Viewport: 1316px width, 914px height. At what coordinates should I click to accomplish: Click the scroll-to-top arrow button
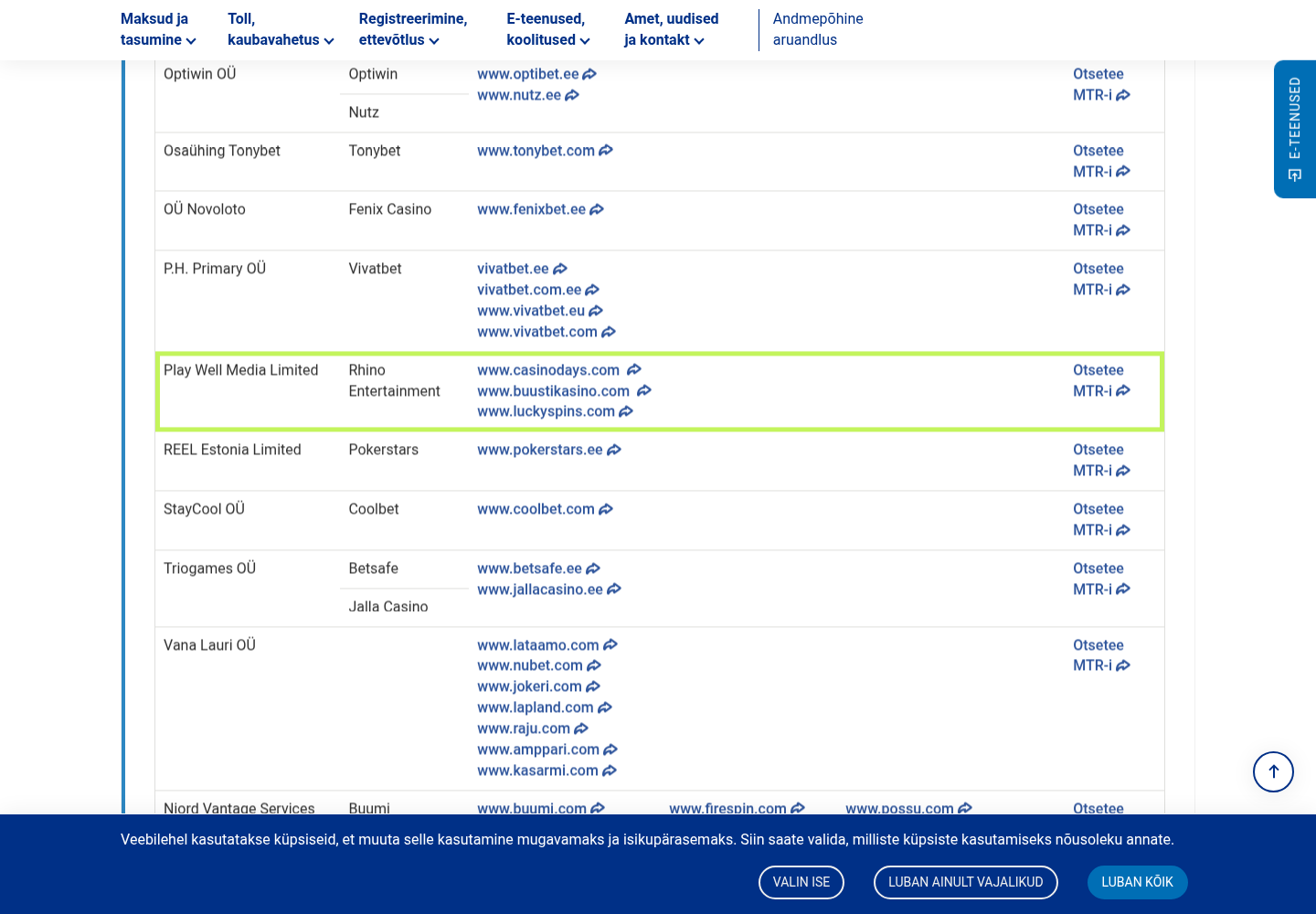1273,771
